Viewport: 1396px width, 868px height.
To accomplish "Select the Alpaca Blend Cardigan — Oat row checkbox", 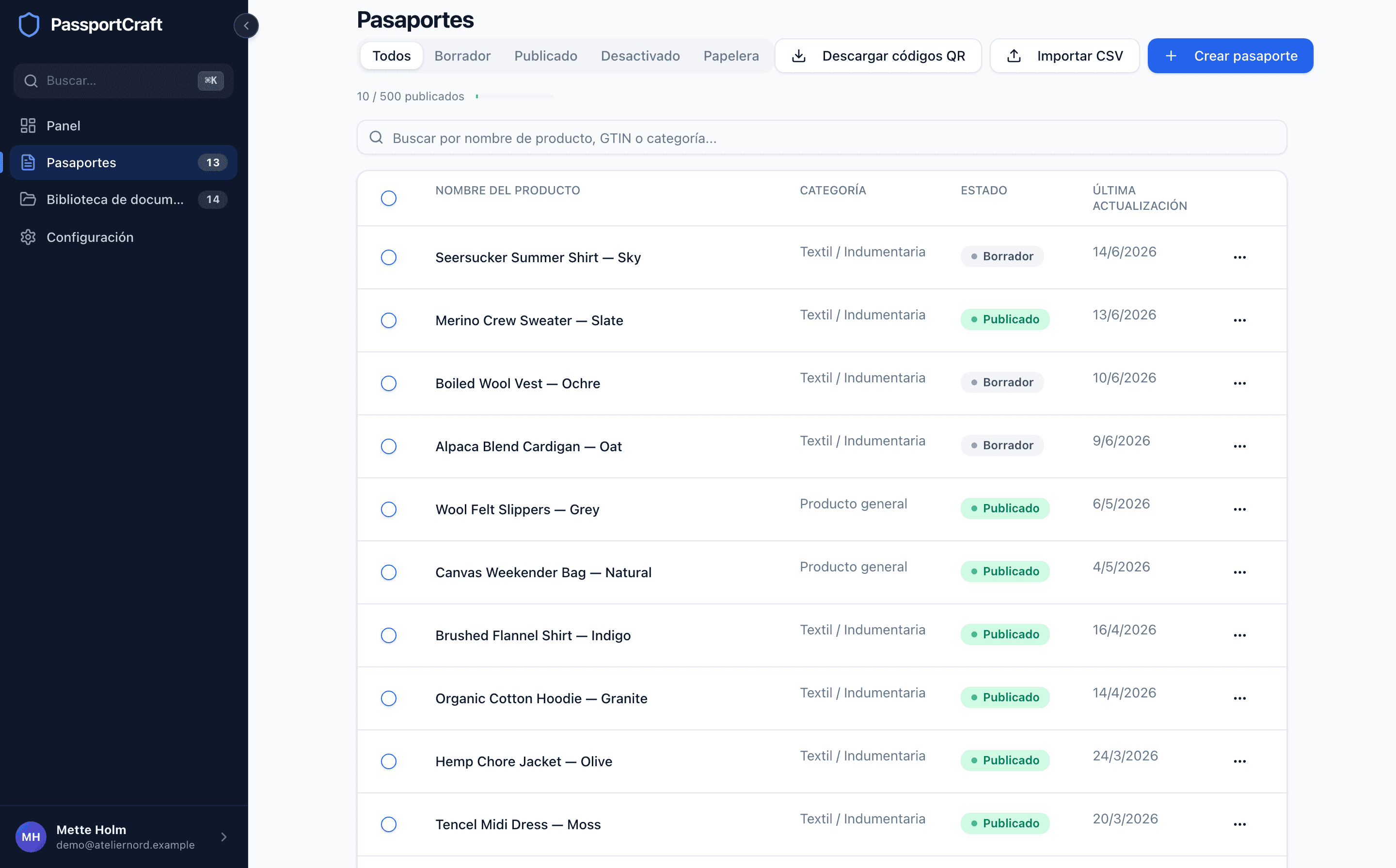I will click(x=389, y=446).
